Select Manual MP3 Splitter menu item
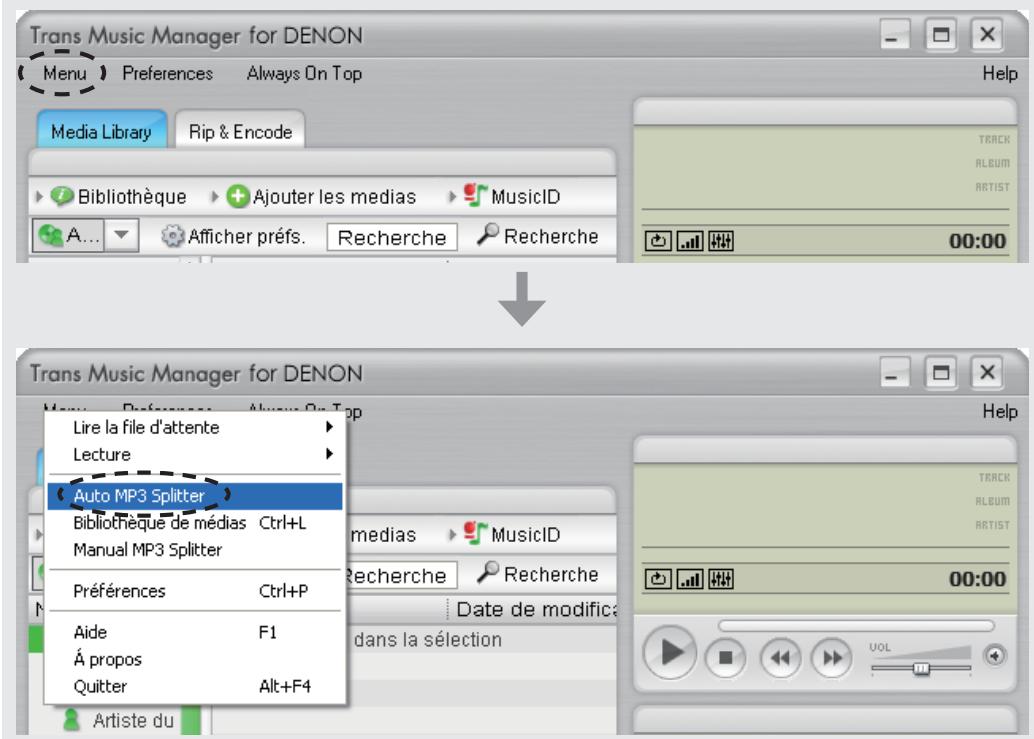 click(195, 550)
